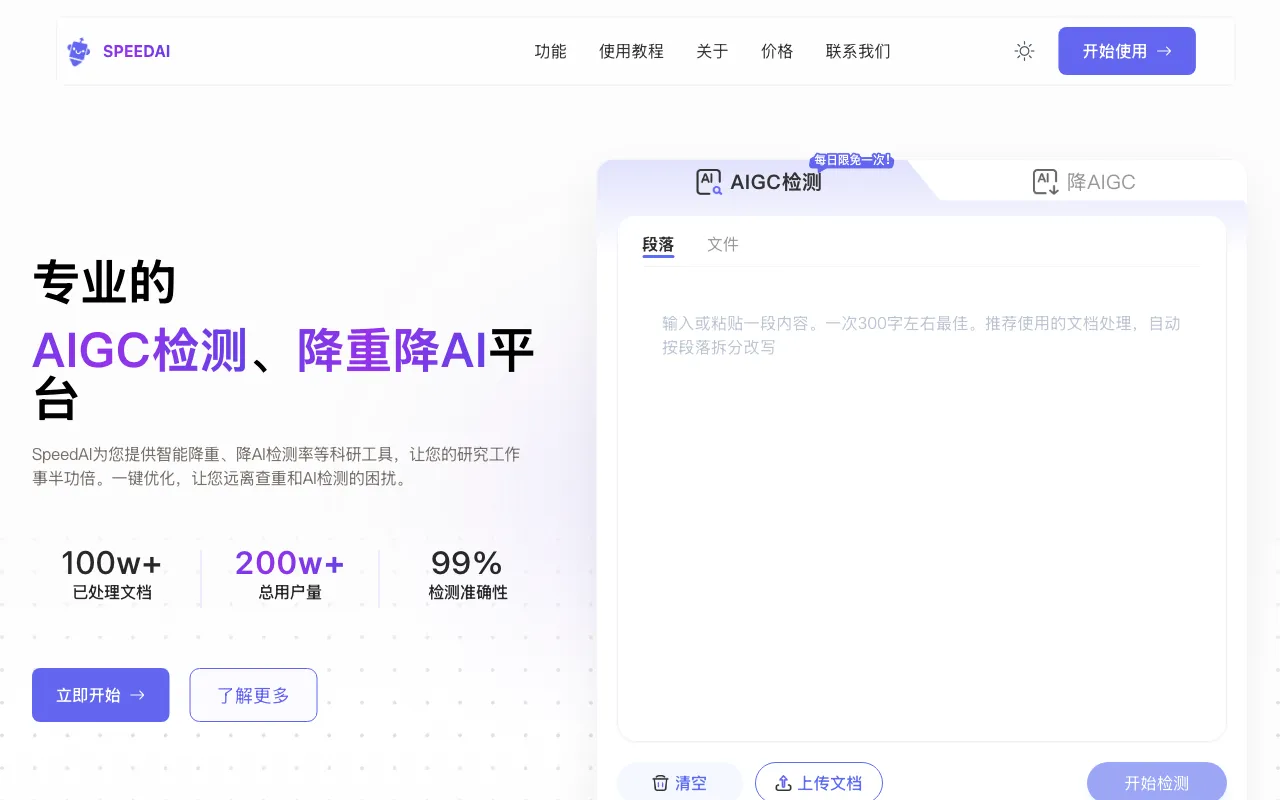
Task: Switch to the AIGC检测 tab
Action: tap(759, 182)
